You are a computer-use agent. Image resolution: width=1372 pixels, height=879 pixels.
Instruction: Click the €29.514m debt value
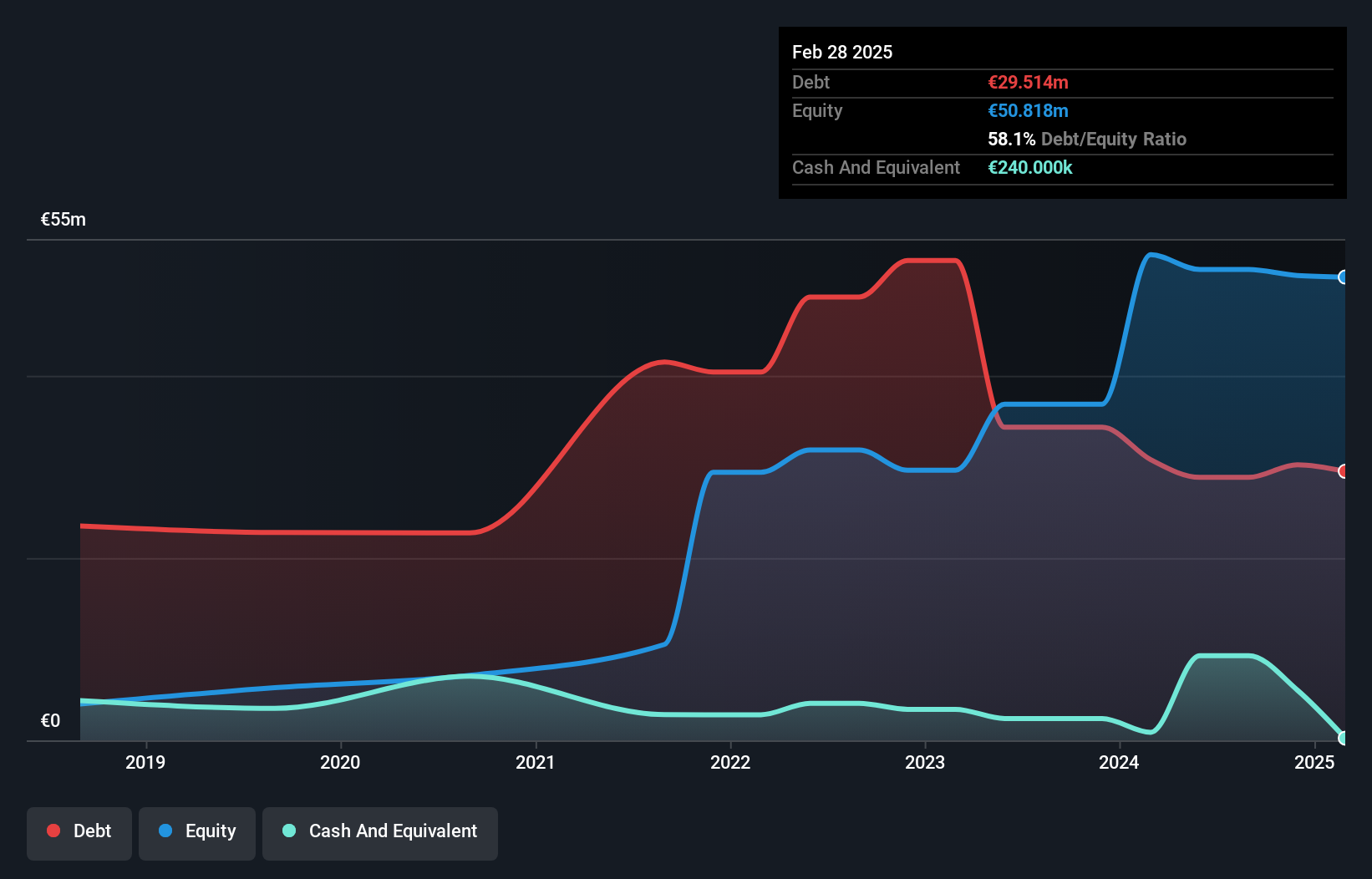tap(1028, 82)
